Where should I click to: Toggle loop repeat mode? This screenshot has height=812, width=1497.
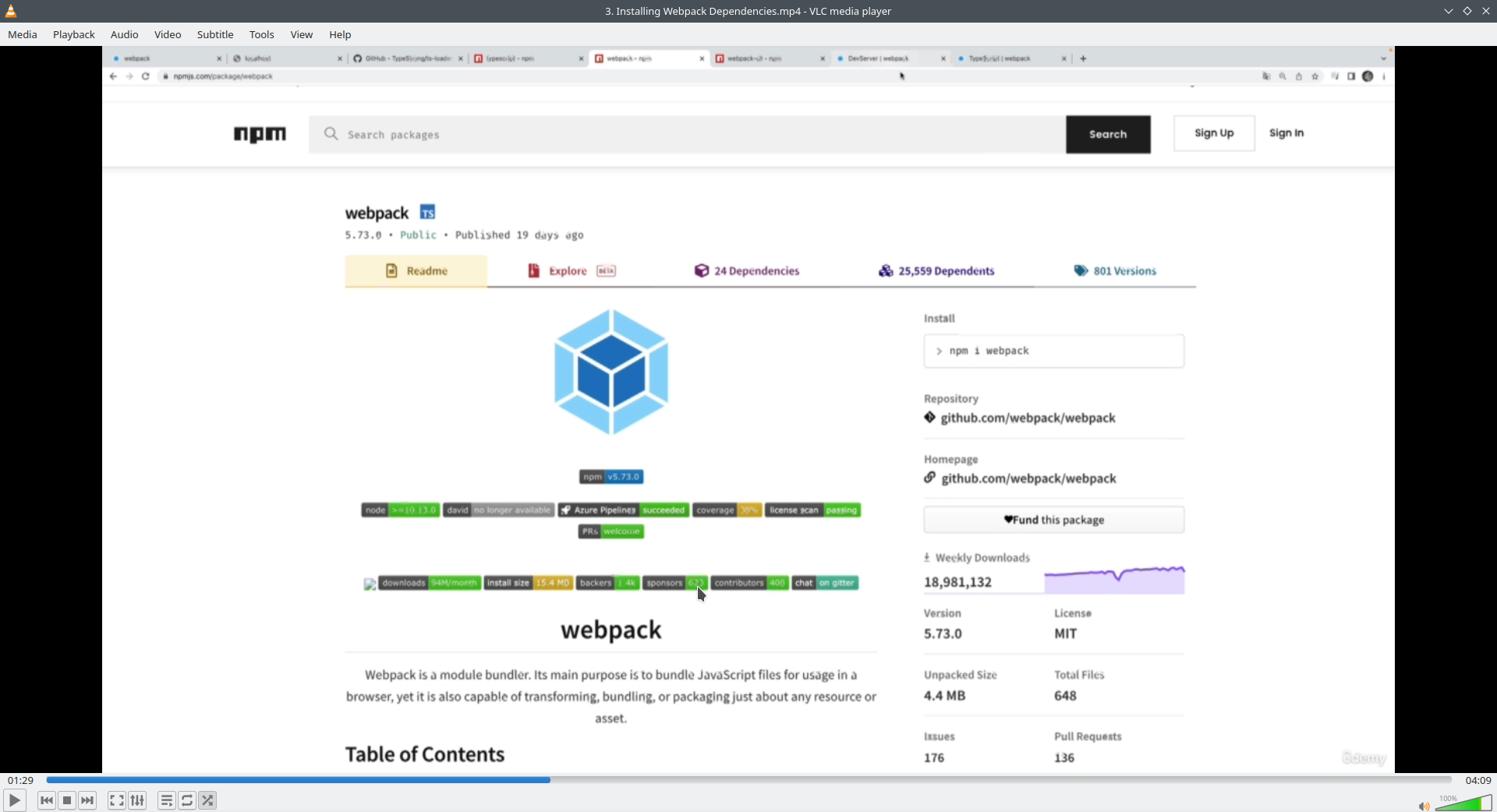[x=187, y=800]
